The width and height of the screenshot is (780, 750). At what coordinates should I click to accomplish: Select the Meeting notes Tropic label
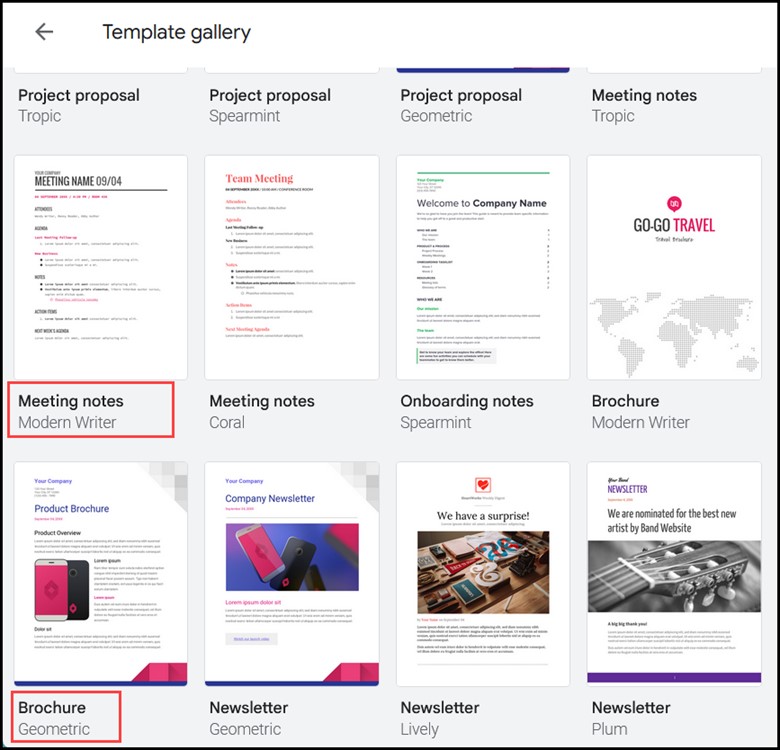(x=644, y=105)
